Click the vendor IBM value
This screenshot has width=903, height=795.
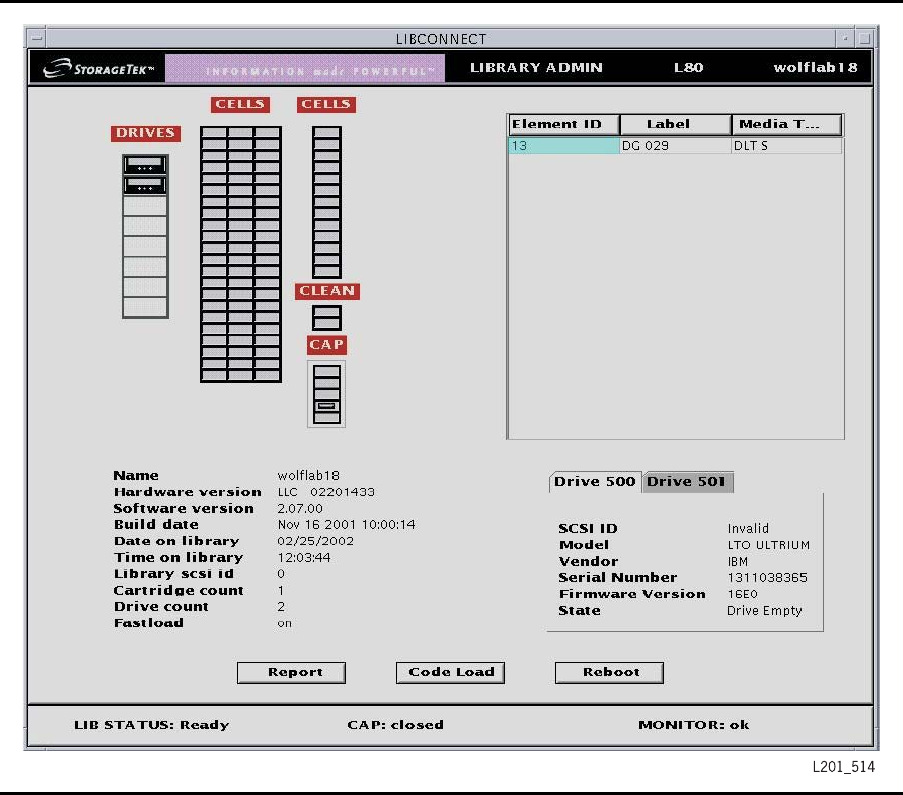click(737, 562)
